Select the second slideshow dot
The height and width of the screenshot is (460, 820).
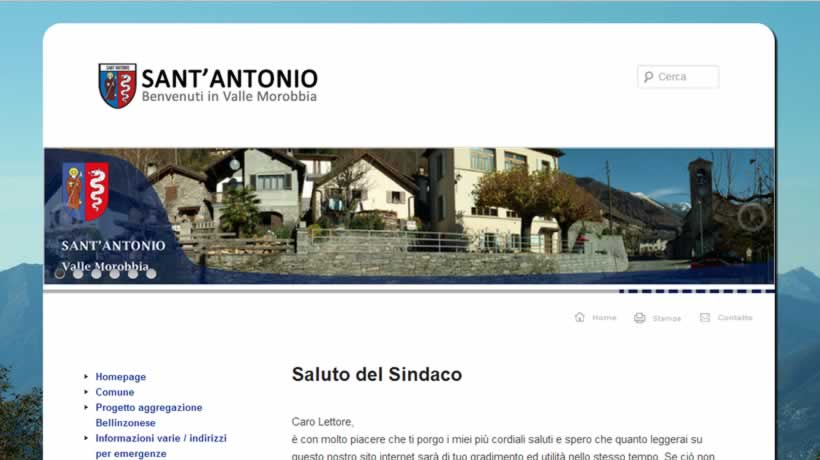pos(78,273)
